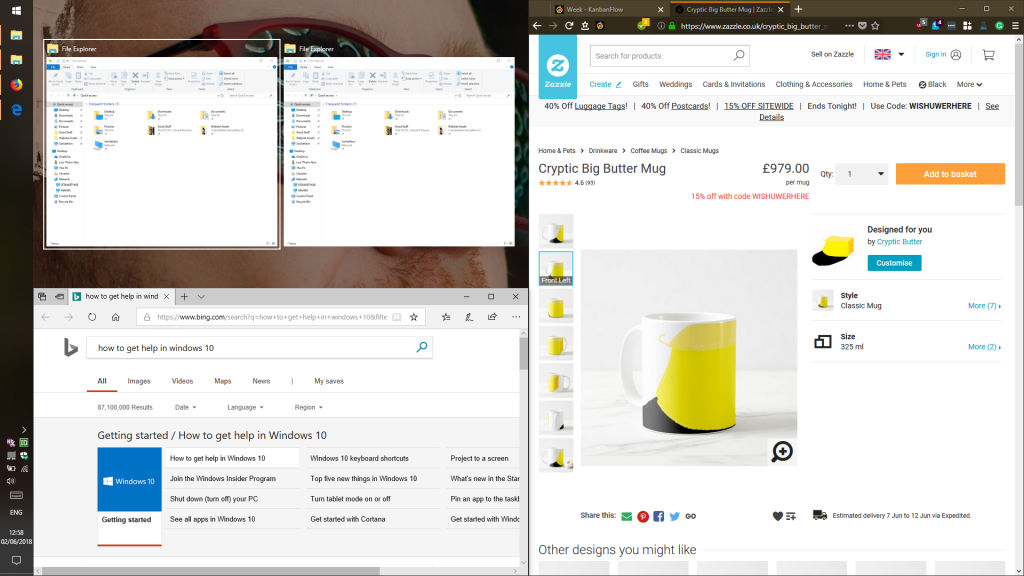Click Sign in on Zazzle
The height and width of the screenshot is (576, 1024).
943,54
